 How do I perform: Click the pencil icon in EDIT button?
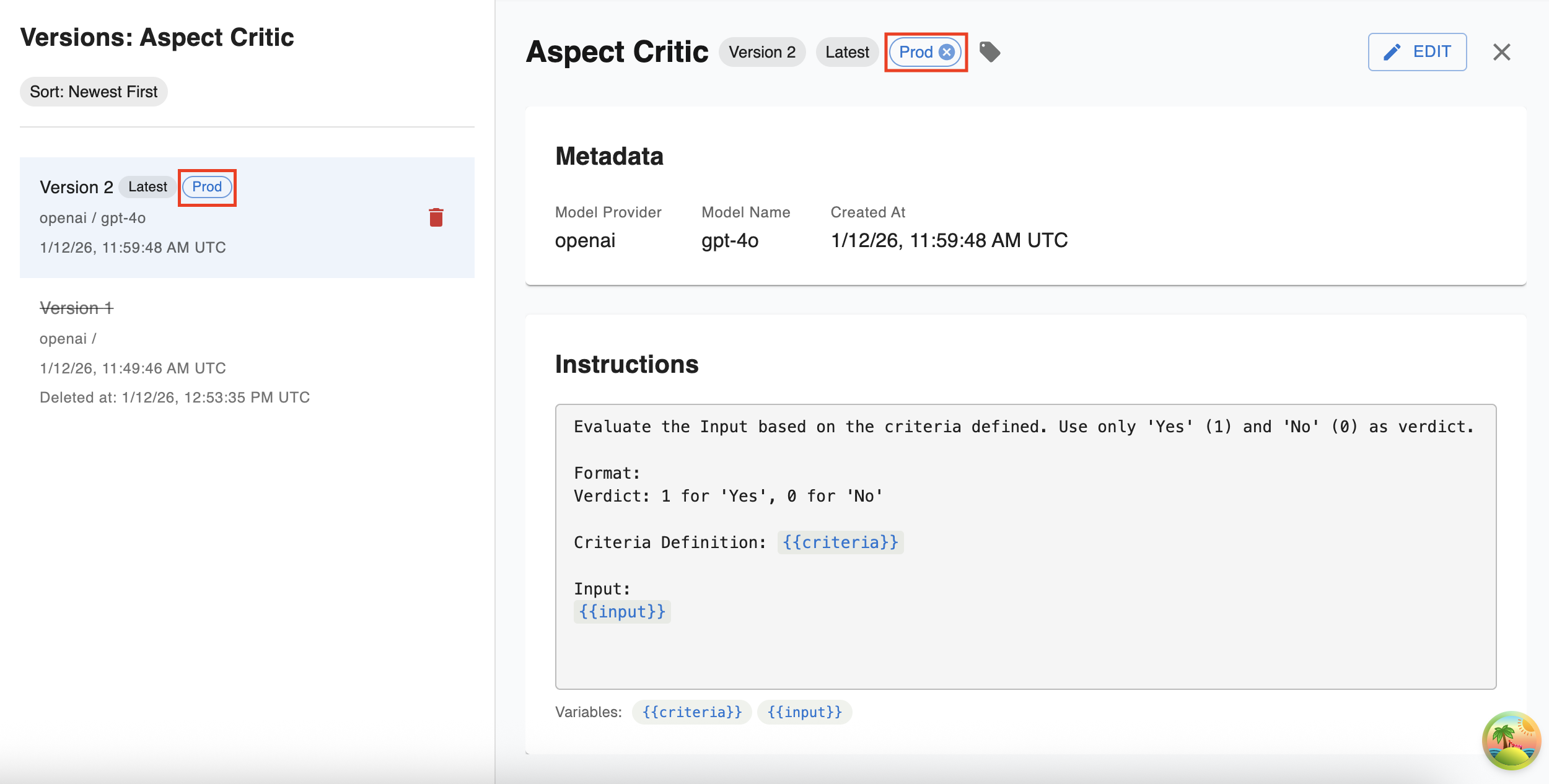1392,52
